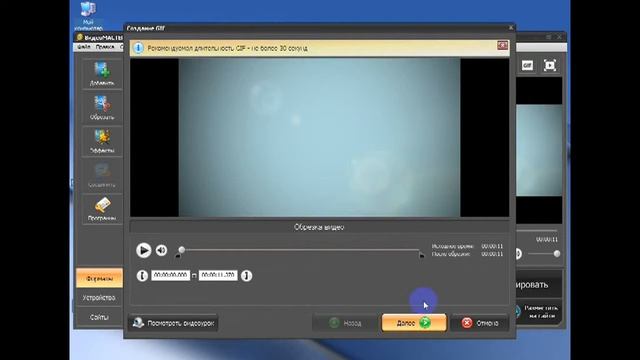Close the Создание GIF dialog window
Screen dimensions: 640x360
click(x=511, y=28)
